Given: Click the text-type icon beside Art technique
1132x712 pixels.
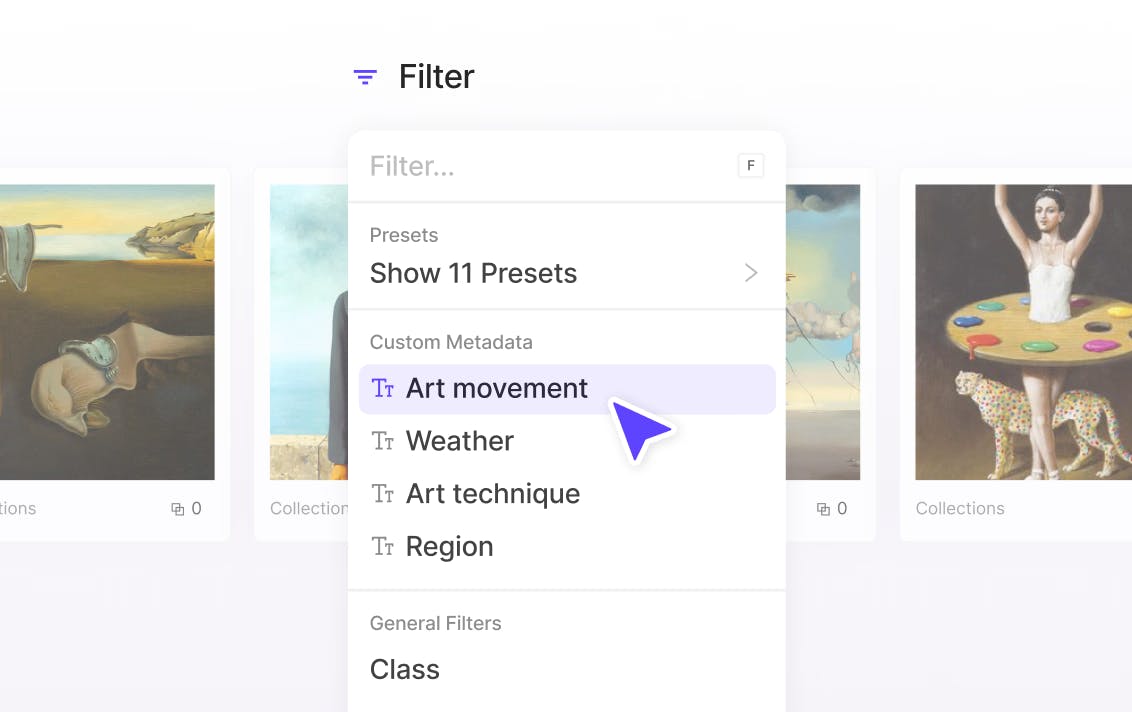Looking at the screenshot, I should 383,494.
